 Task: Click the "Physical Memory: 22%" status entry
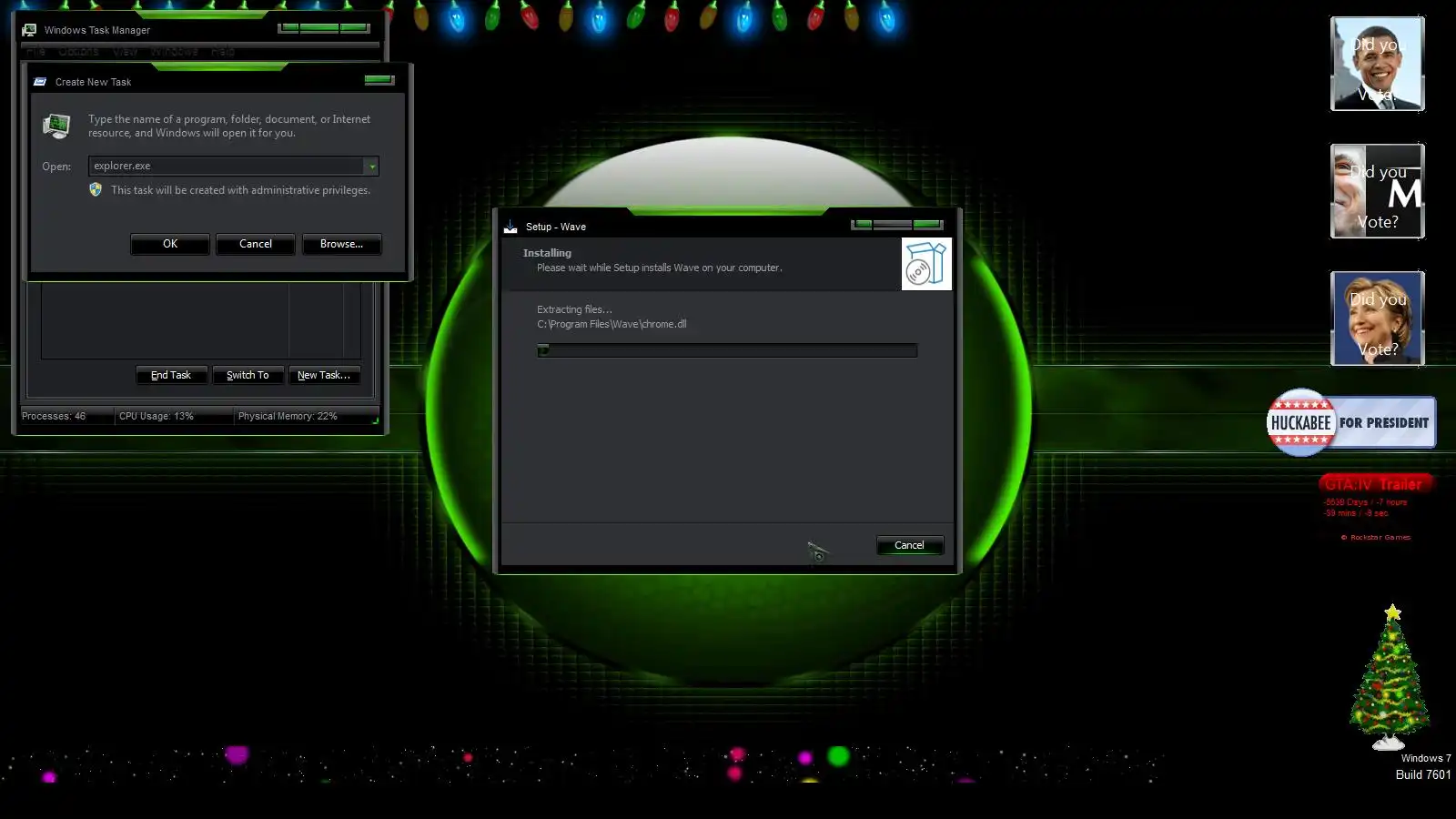[x=288, y=416]
